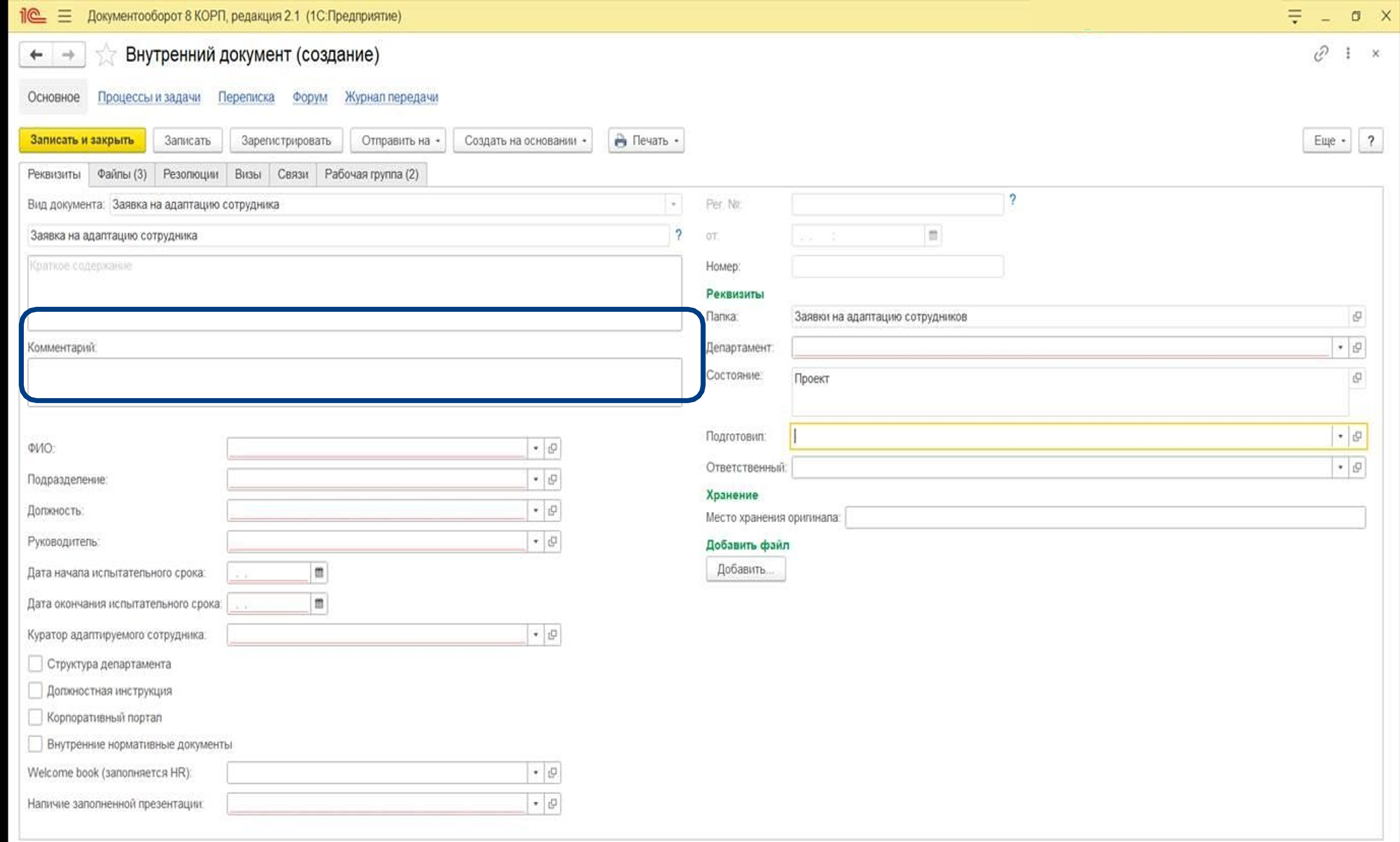1400x842 pixels.
Task: Open the Подразделение field linked item icon
Action: coord(552,480)
